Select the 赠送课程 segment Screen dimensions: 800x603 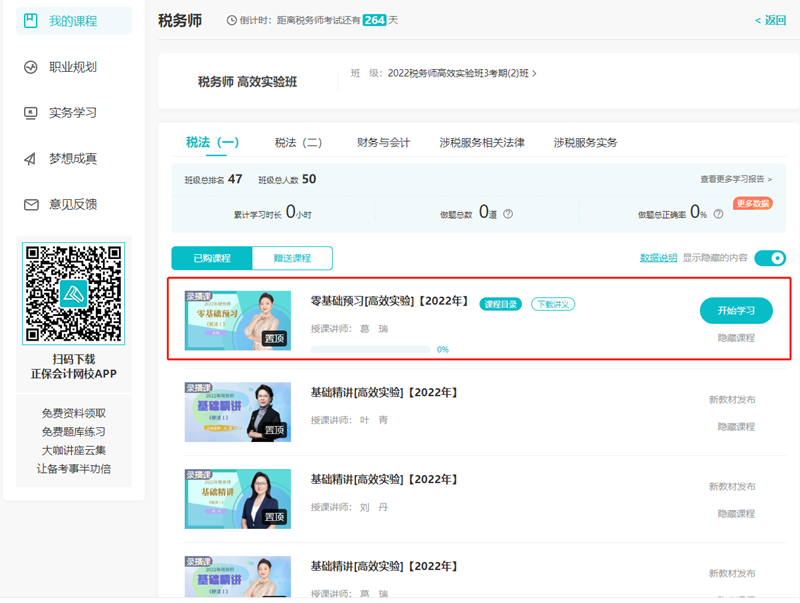[x=291, y=258]
